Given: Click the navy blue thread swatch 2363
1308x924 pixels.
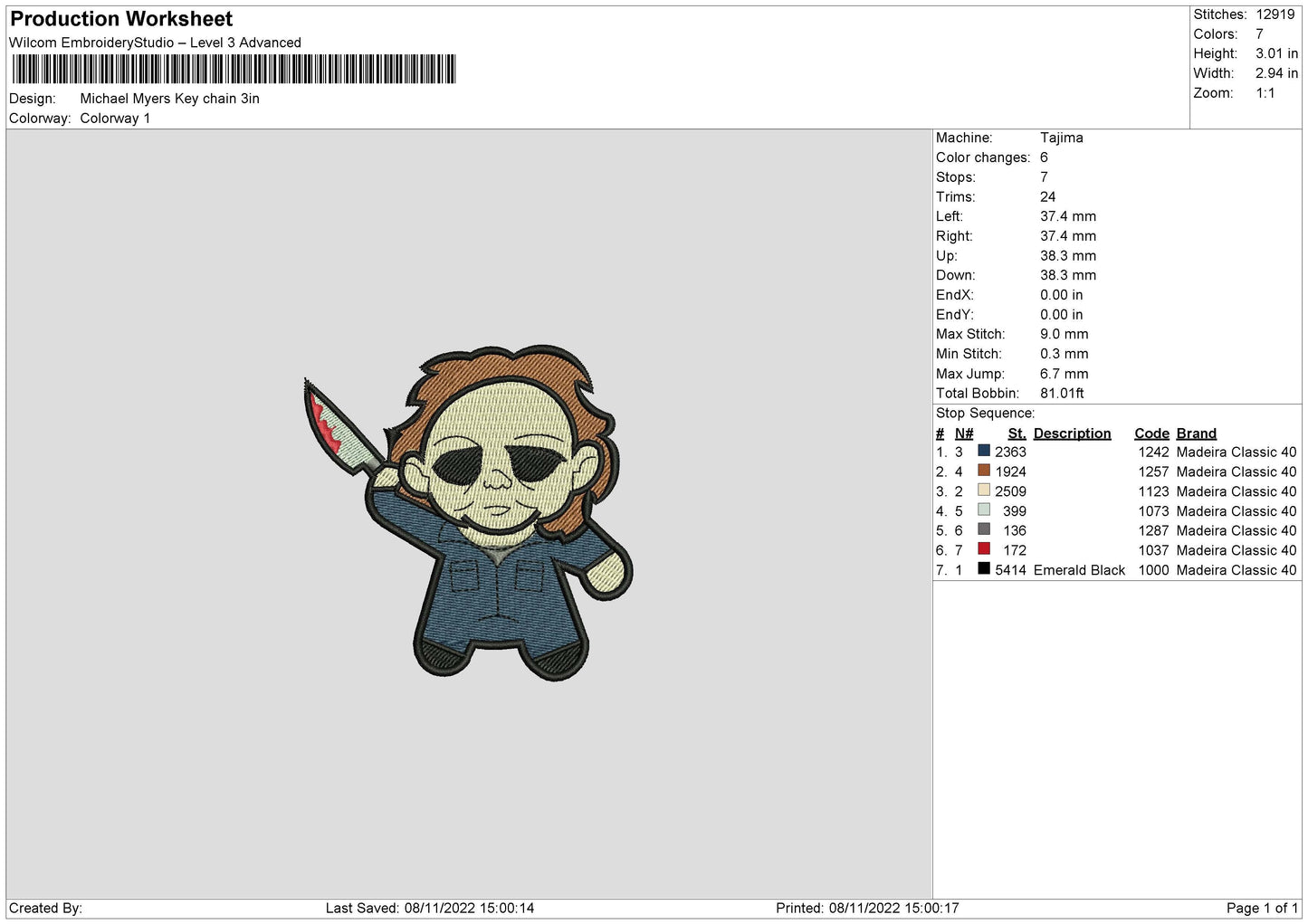Looking at the screenshot, I should (984, 451).
